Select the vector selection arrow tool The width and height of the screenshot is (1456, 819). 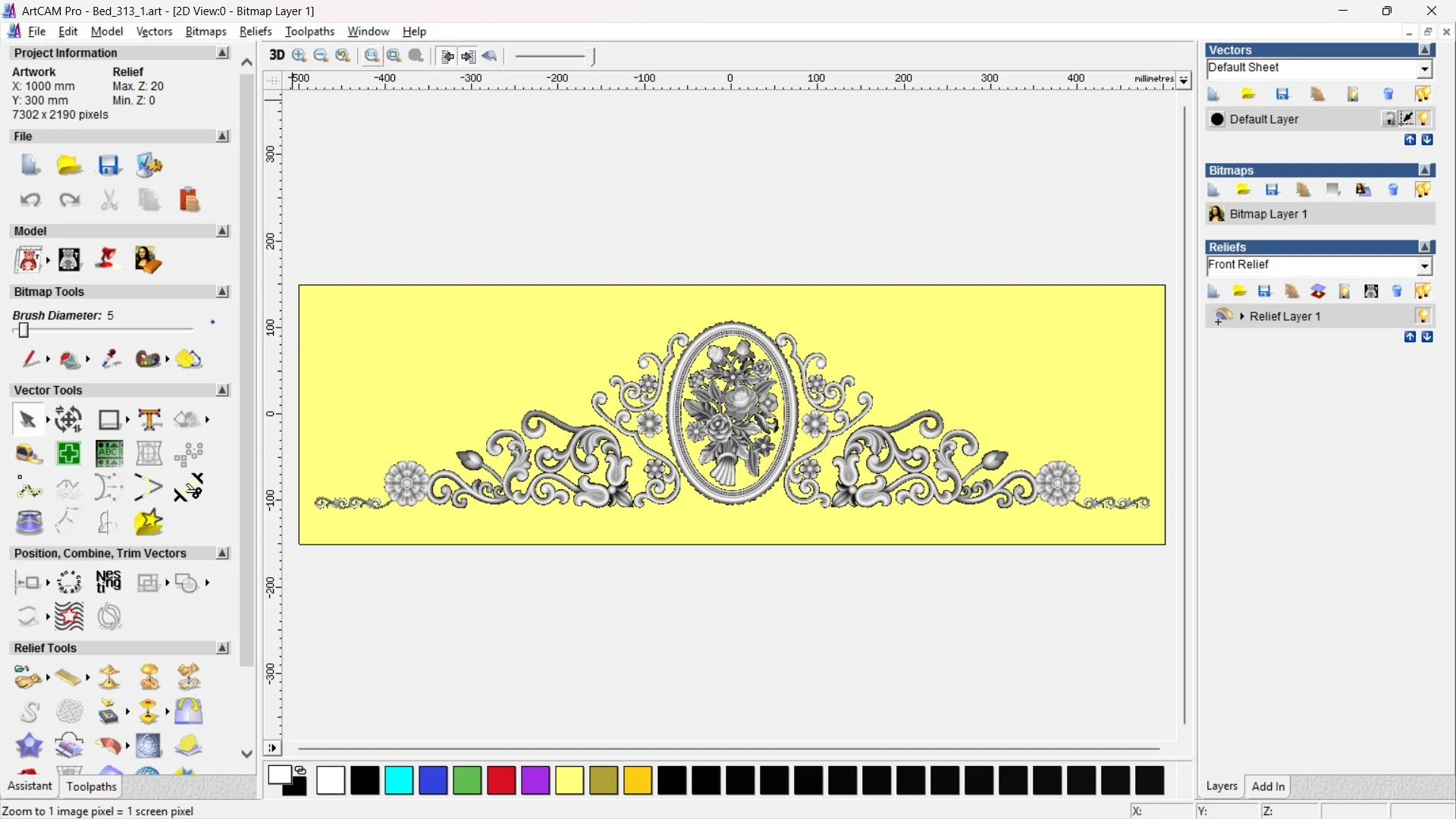click(27, 419)
